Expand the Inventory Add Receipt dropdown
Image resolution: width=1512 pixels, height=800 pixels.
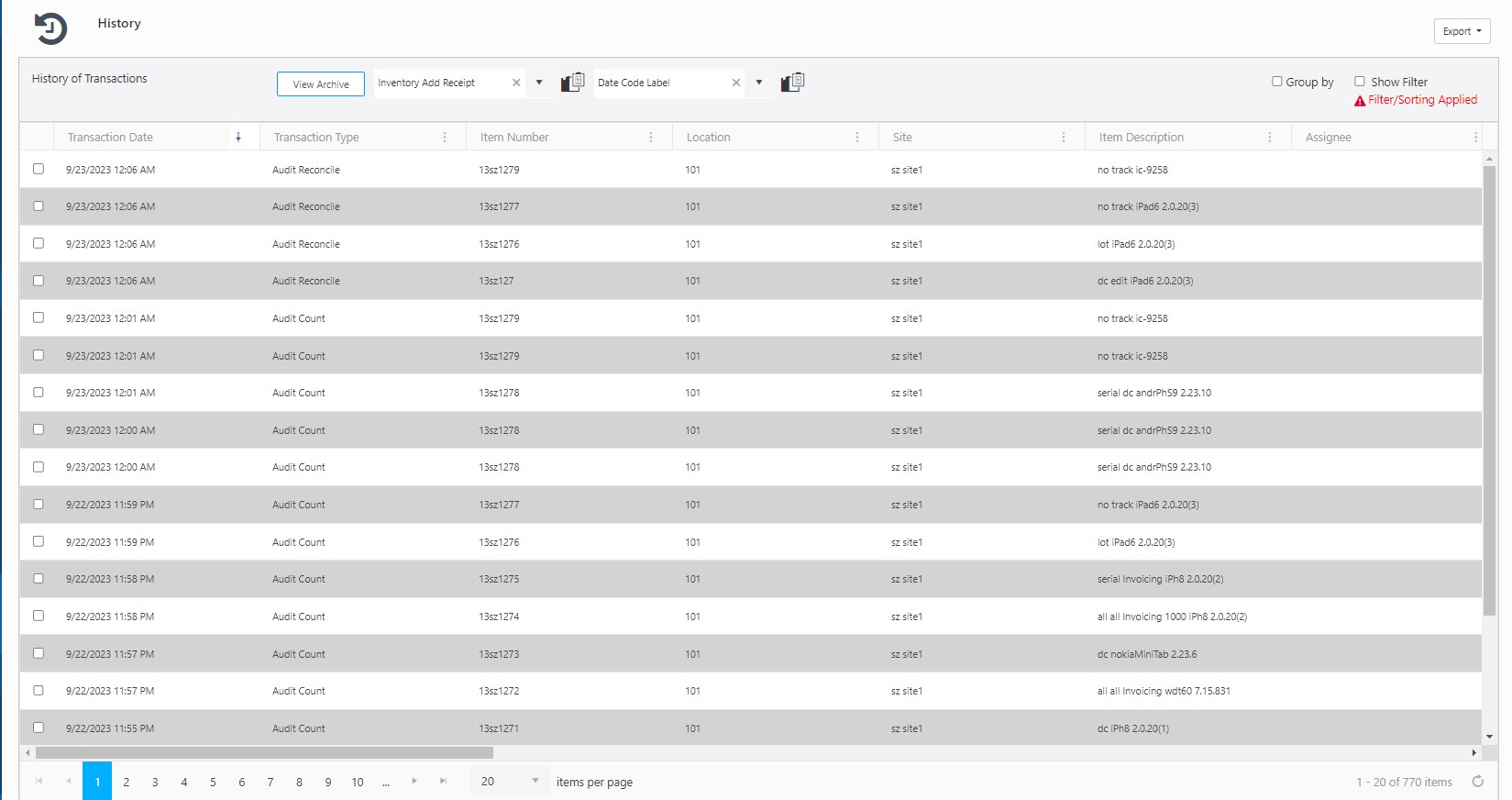point(539,83)
